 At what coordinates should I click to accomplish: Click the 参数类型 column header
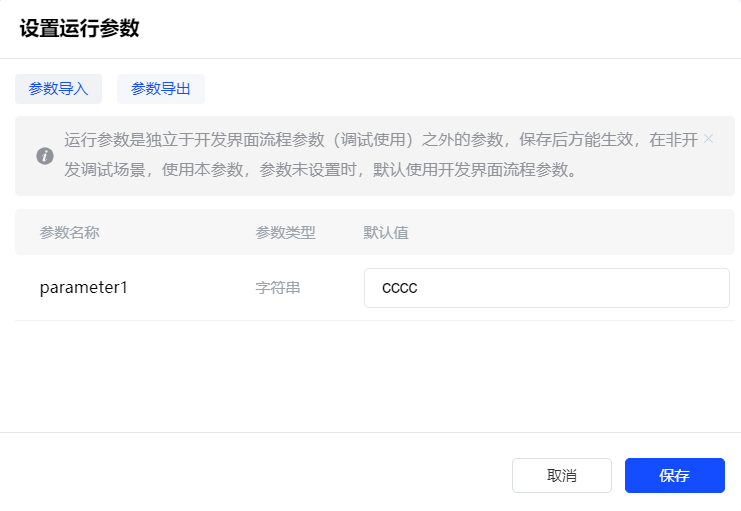point(285,232)
